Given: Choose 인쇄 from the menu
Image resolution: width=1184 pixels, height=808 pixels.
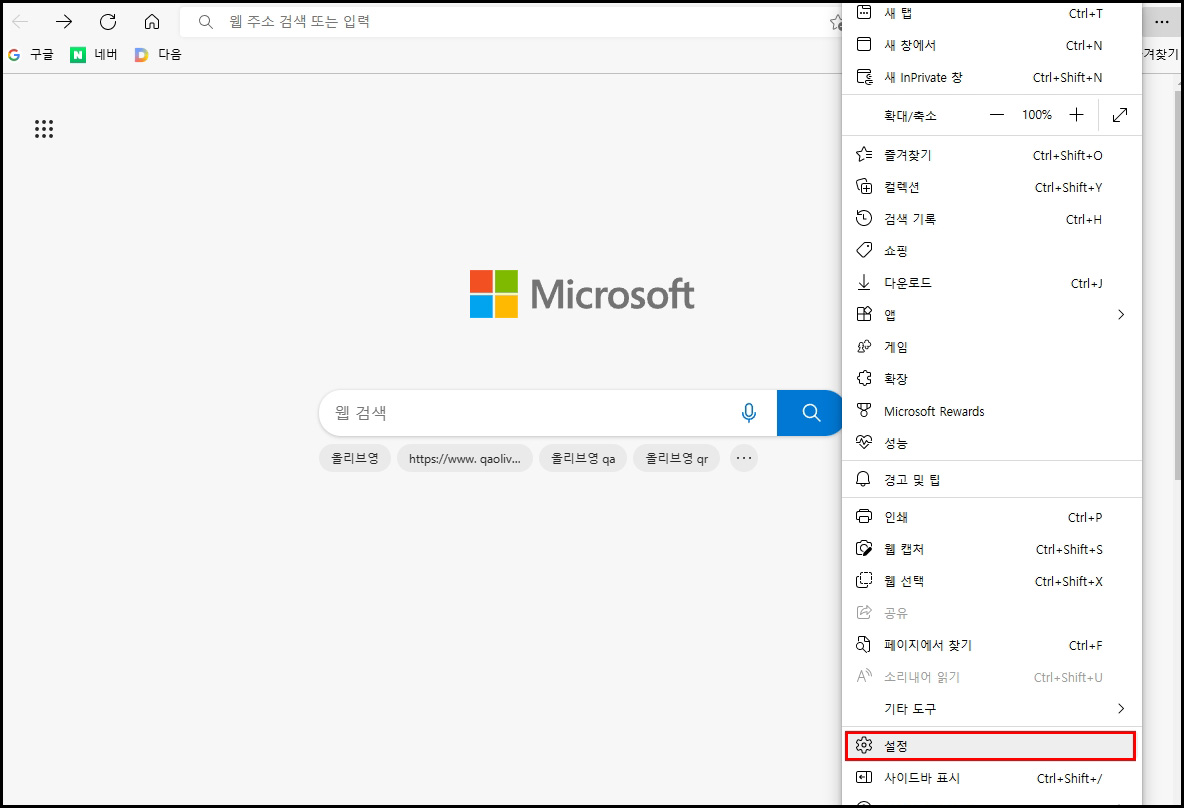Looking at the screenshot, I should point(991,517).
